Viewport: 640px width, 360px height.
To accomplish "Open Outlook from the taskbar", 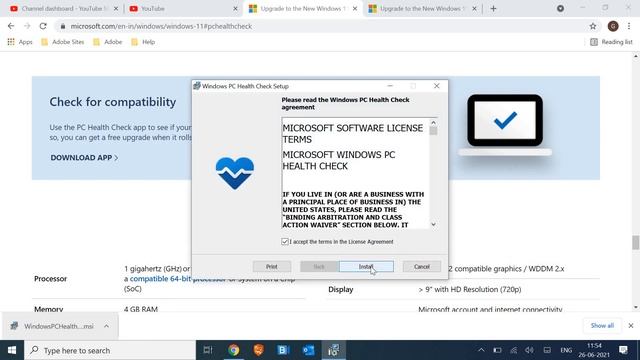I will click(x=308, y=350).
